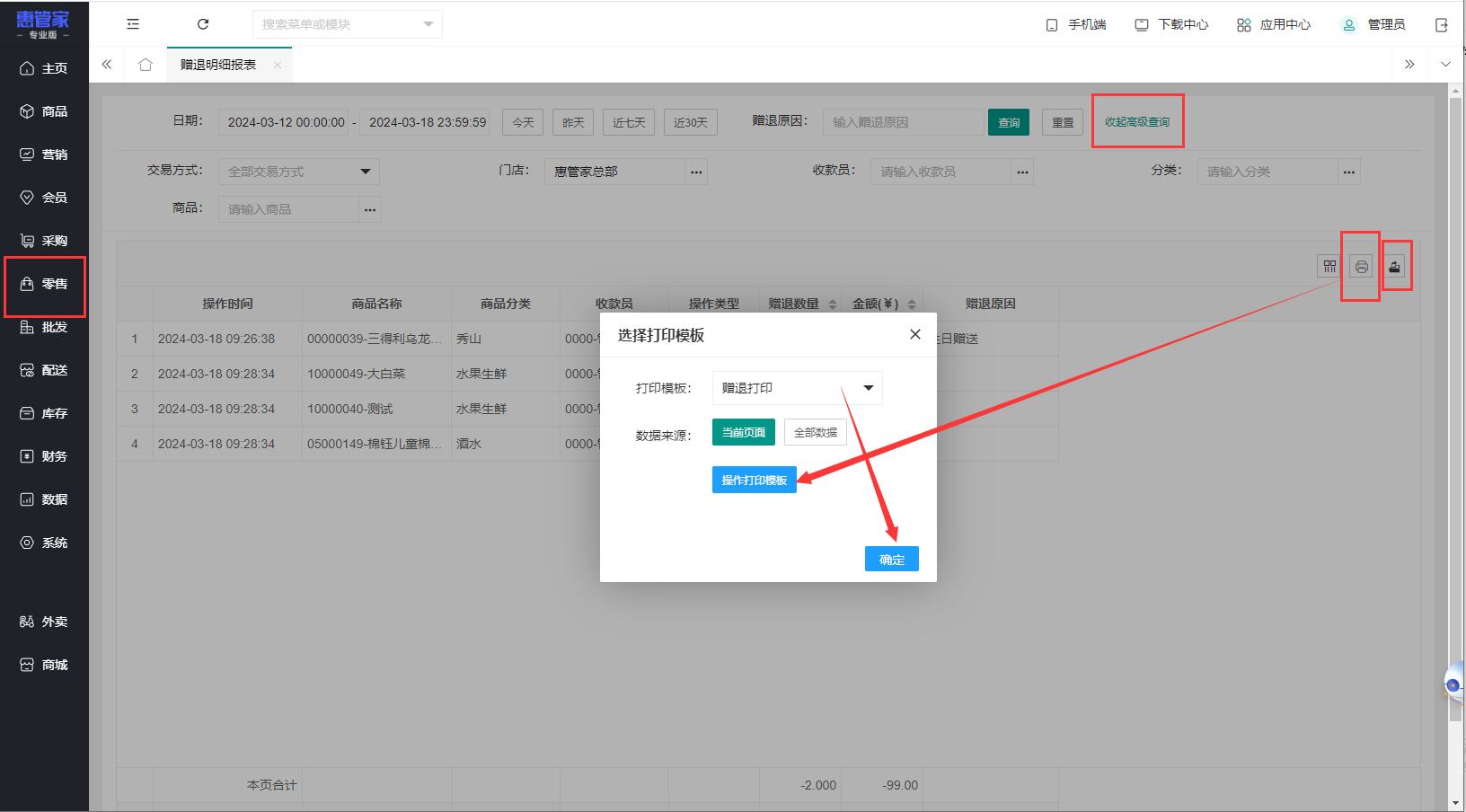This screenshot has height=812, width=1466.
Task: Open the 外卖 takeout sidebar menu
Action: 44,622
